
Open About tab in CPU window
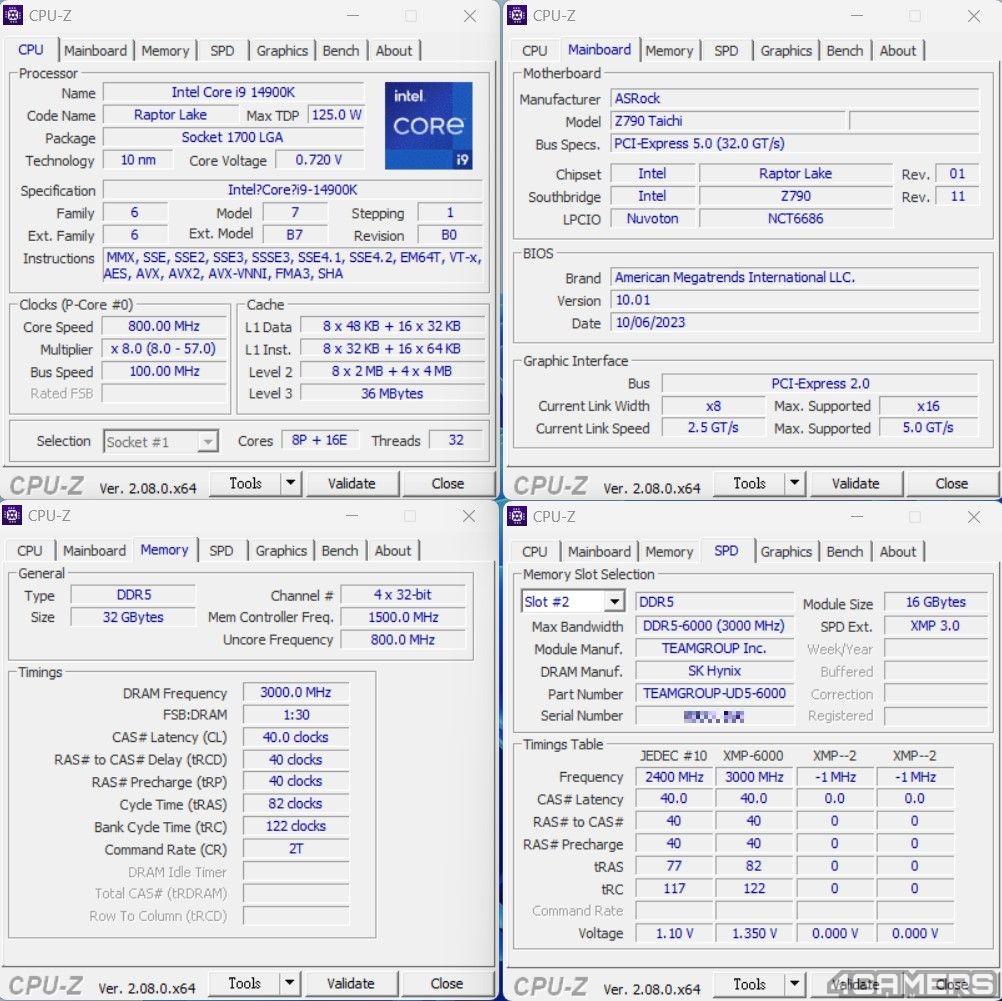tap(394, 50)
